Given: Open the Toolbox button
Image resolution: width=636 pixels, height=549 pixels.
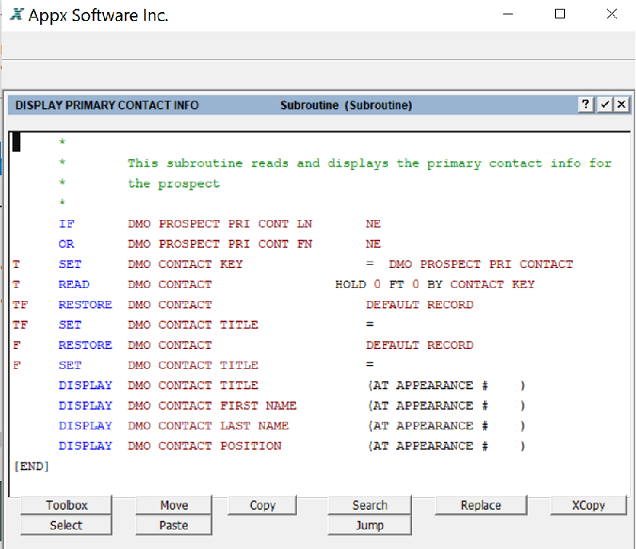Looking at the screenshot, I should pos(66,505).
